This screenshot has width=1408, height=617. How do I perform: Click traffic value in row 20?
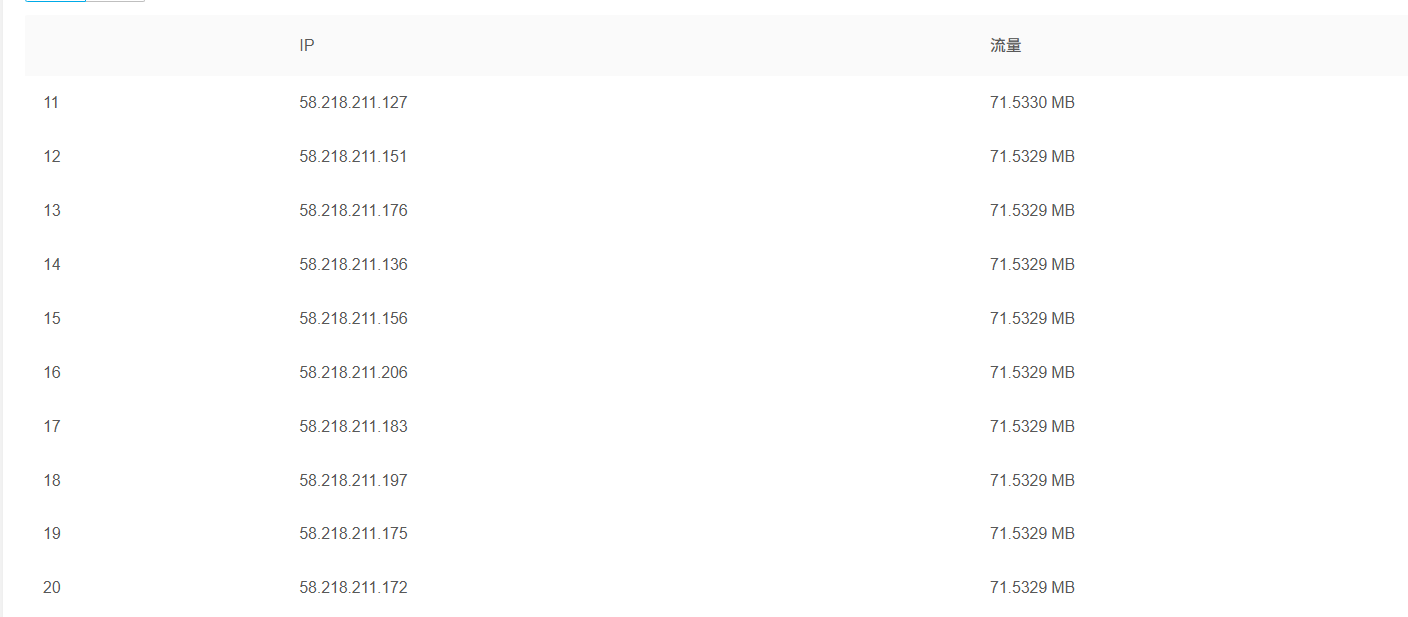pos(1032,587)
